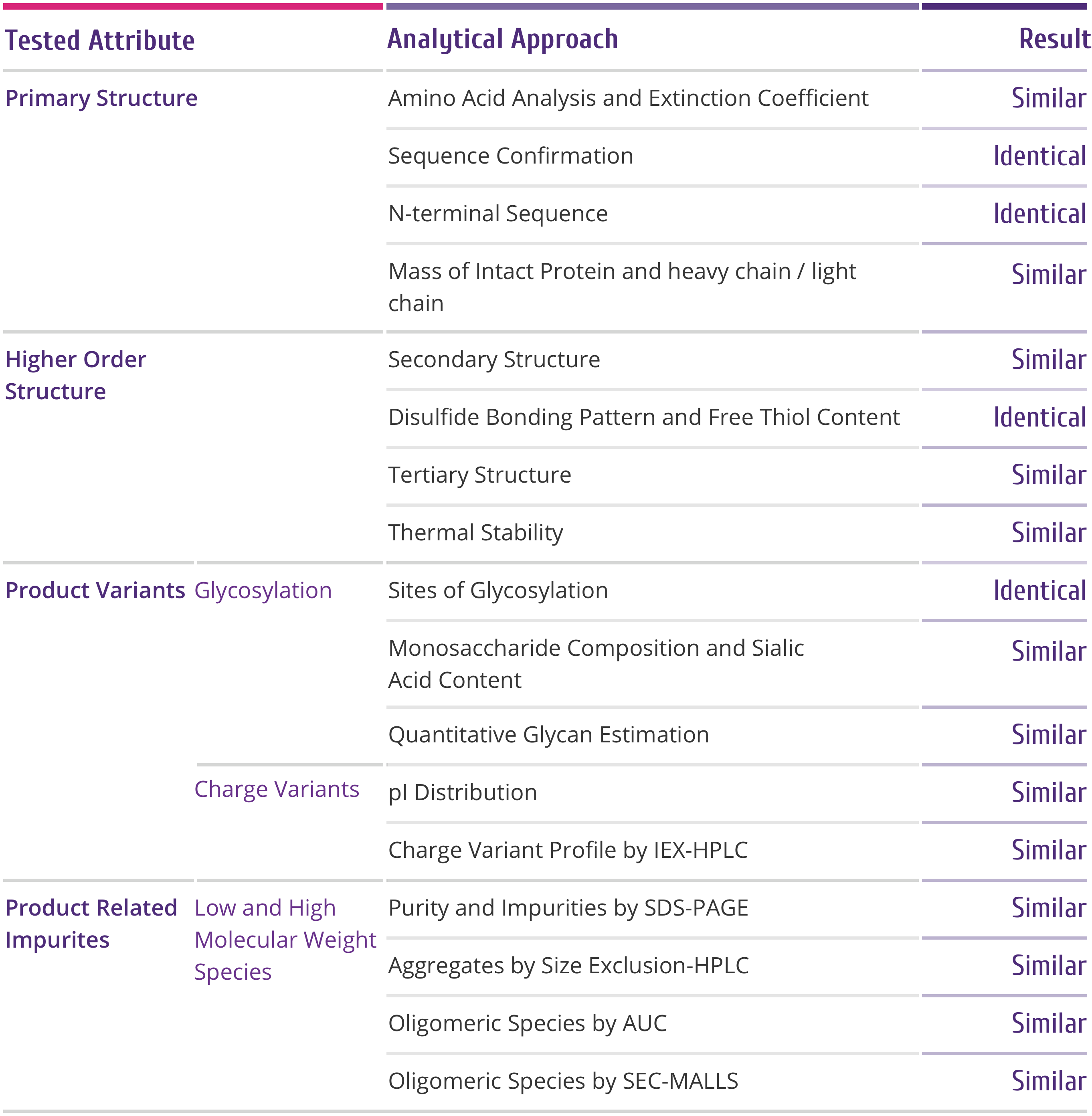This screenshot has height=1116, width=1092.
Task: Click the pI Distribution approach cell
Action: [462, 793]
